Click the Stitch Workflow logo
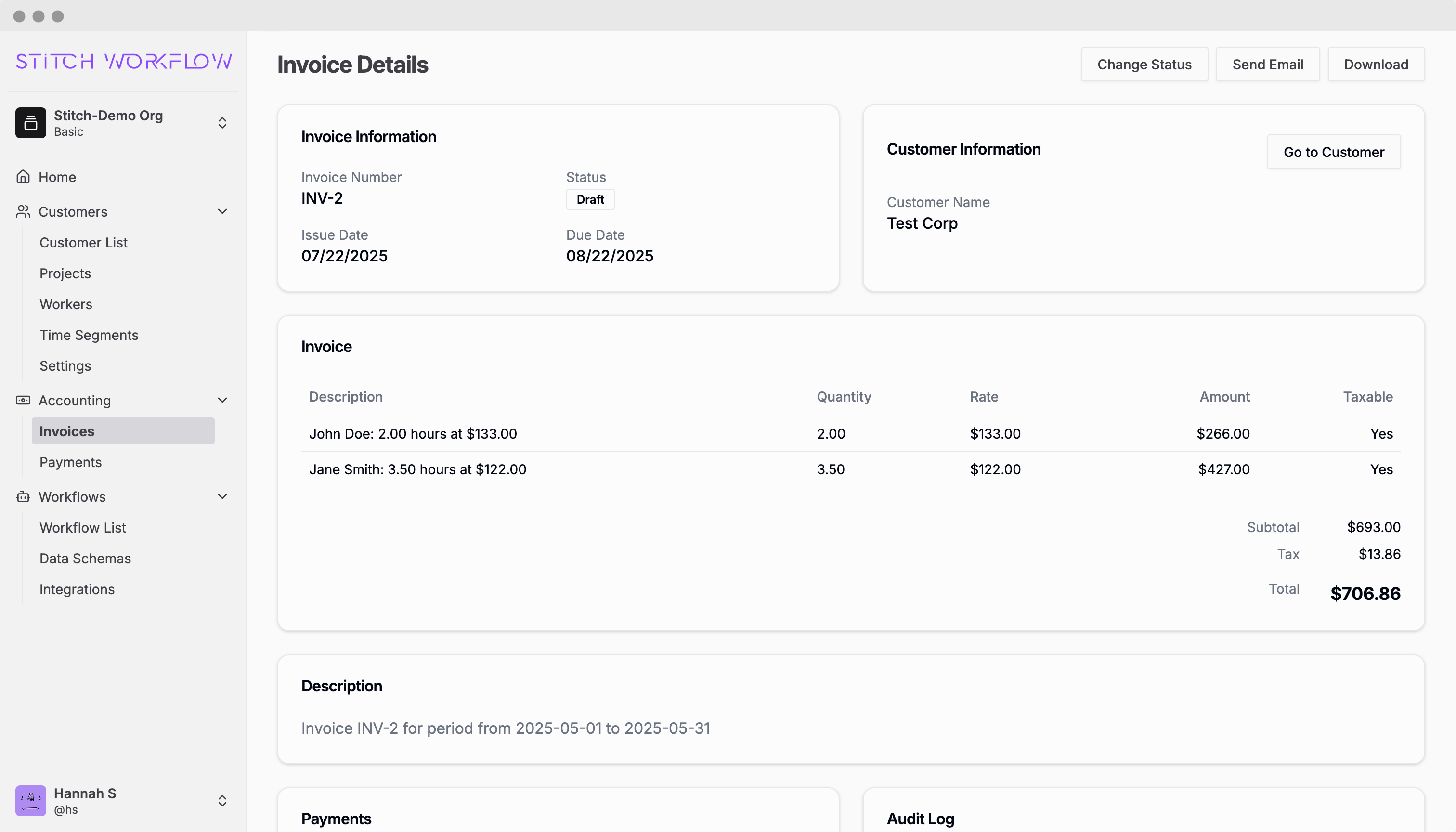The width and height of the screenshot is (1456, 832). click(123, 61)
